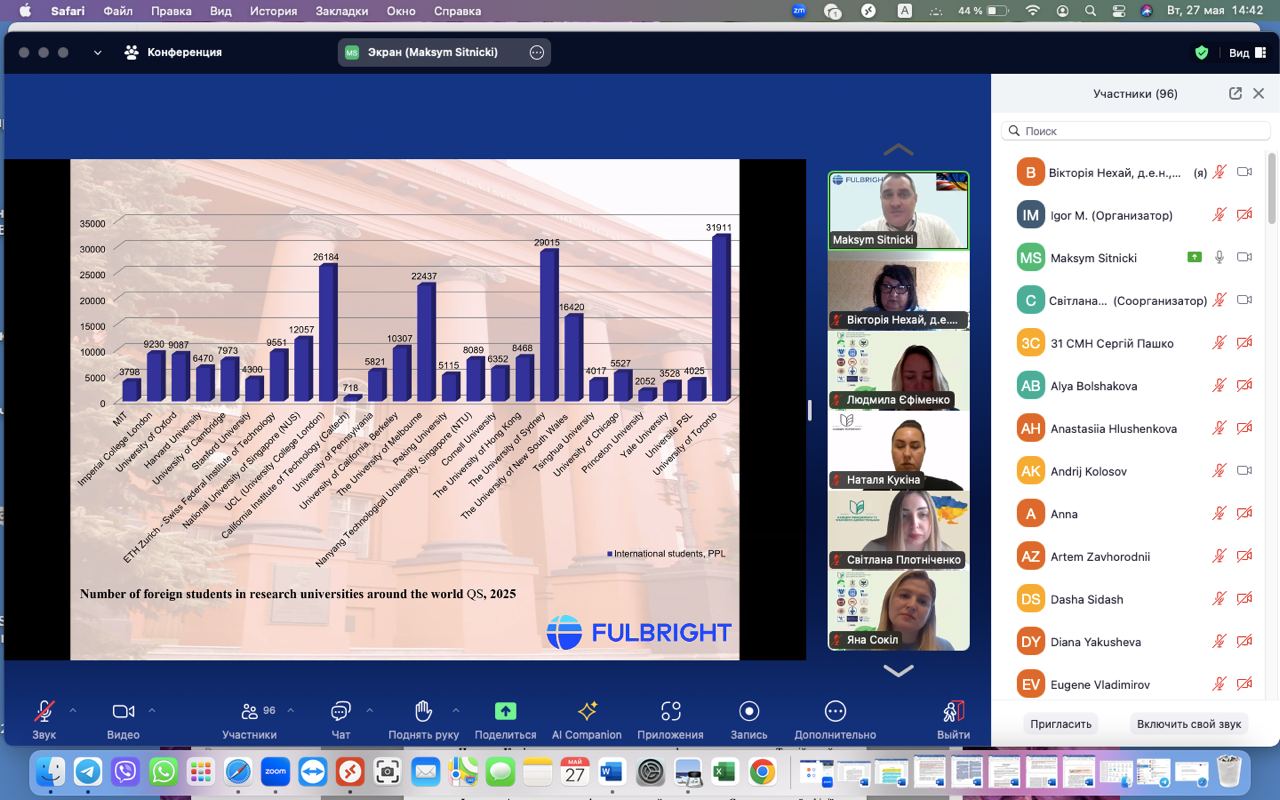Open the История menu
Viewport: 1280px width, 800px height.
[x=273, y=11]
